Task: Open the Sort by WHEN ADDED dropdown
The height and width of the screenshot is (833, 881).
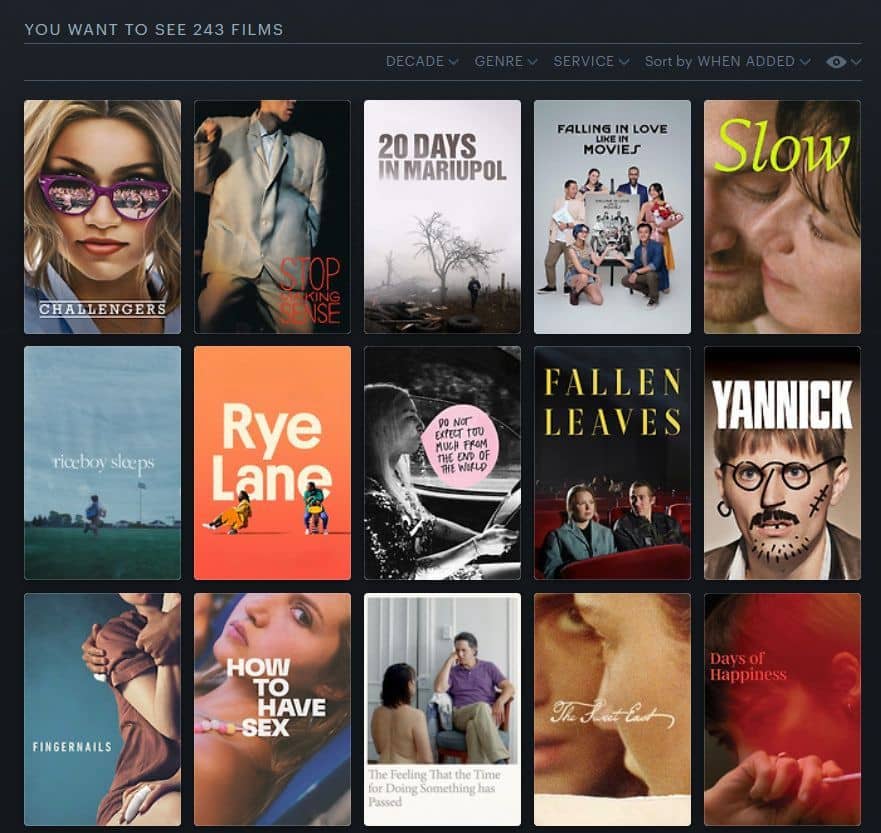Action: pyautogui.click(x=727, y=61)
